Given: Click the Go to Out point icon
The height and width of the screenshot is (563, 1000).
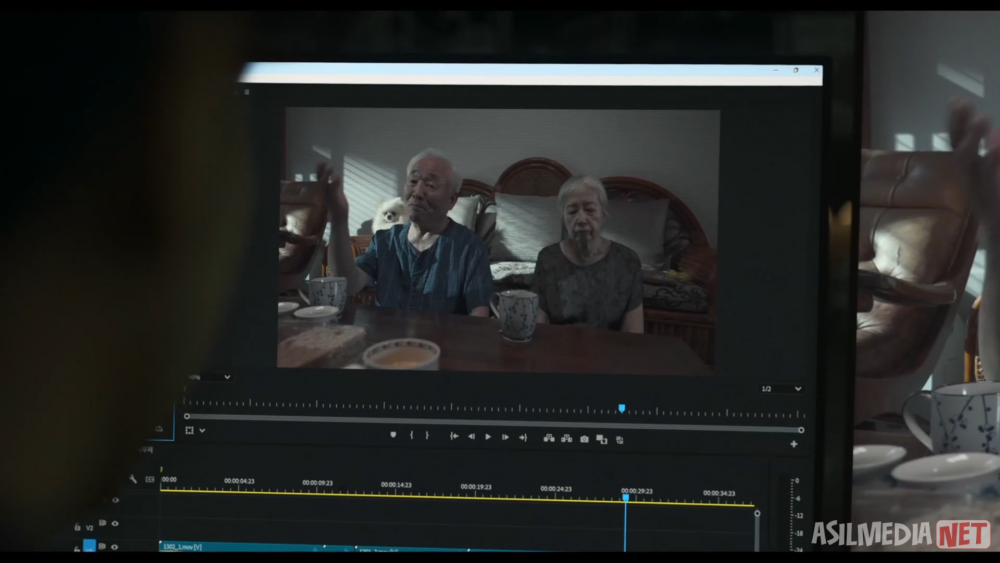Looking at the screenshot, I should coord(522,436).
